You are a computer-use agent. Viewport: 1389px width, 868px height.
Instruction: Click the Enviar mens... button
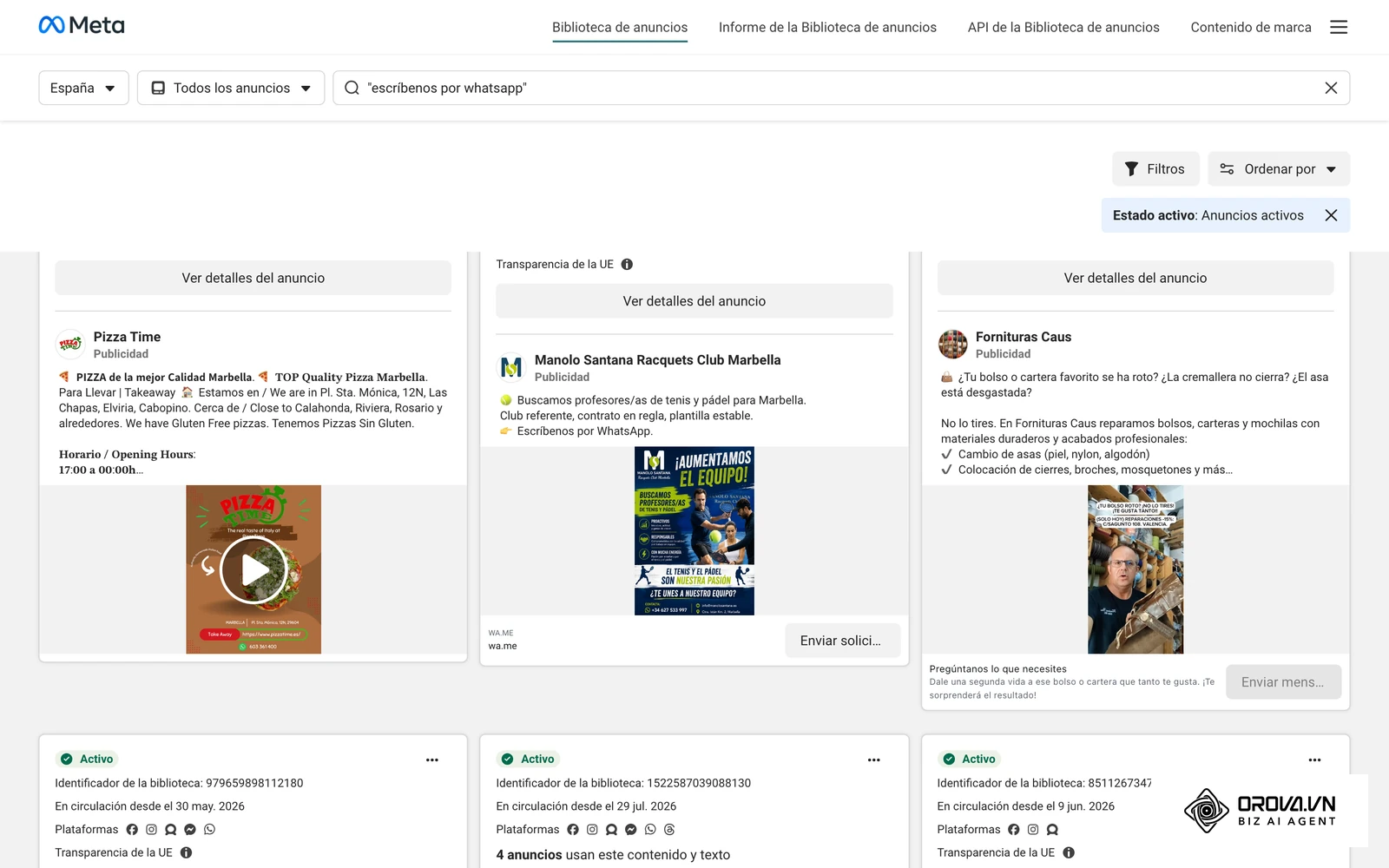tap(1283, 682)
